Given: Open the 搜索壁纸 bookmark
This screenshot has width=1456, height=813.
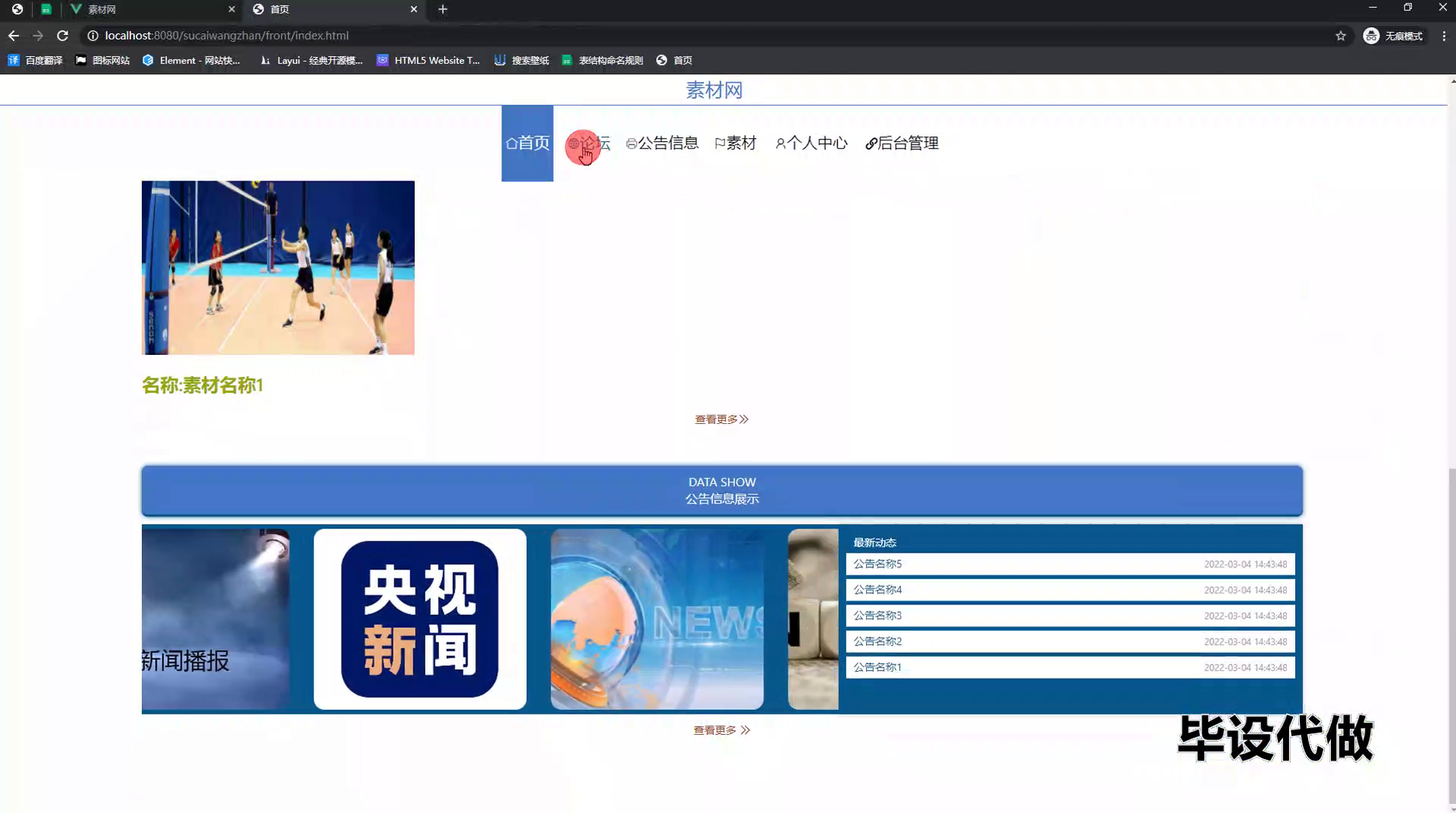Looking at the screenshot, I should click(x=522, y=60).
